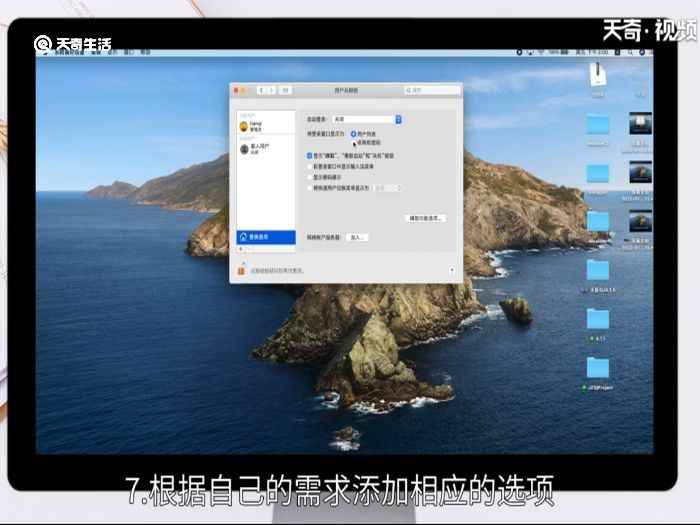Open help with the question mark button

tap(452, 270)
